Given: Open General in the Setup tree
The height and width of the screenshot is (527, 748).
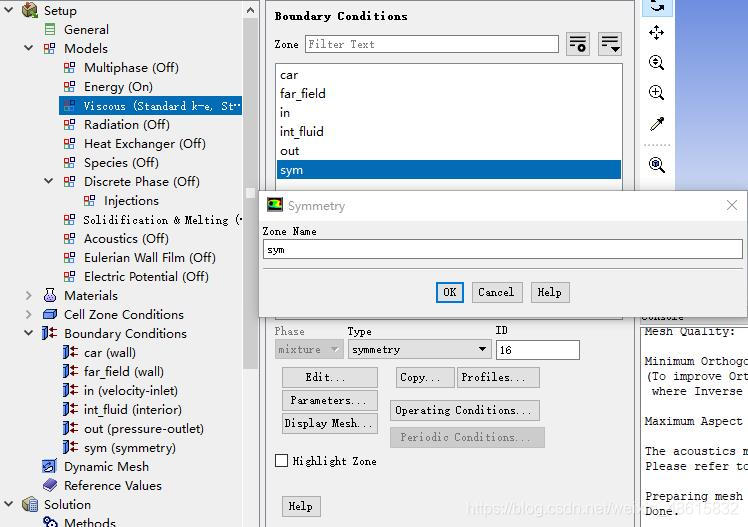Looking at the screenshot, I should (x=86, y=30).
